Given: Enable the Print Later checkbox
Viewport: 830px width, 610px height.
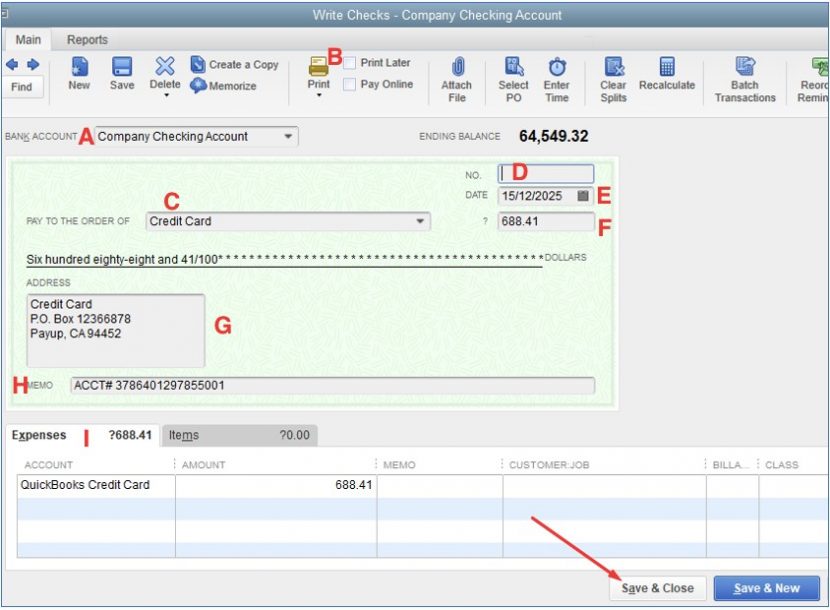Looking at the screenshot, I should tap(351, 62).
